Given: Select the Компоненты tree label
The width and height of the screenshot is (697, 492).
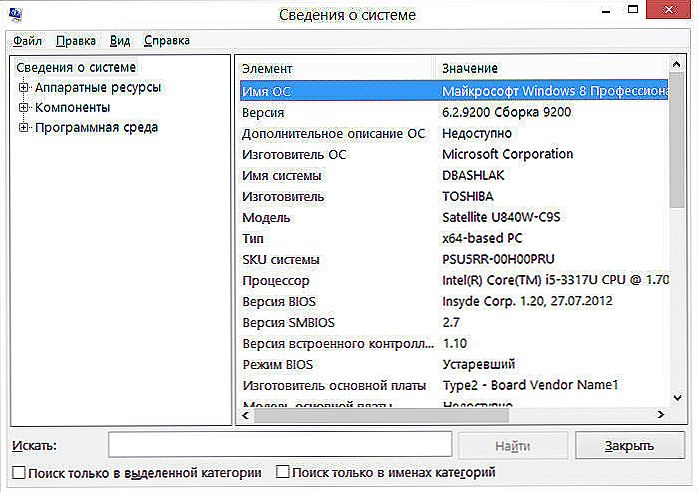Looking at the screenshot, I should [72, 108].
